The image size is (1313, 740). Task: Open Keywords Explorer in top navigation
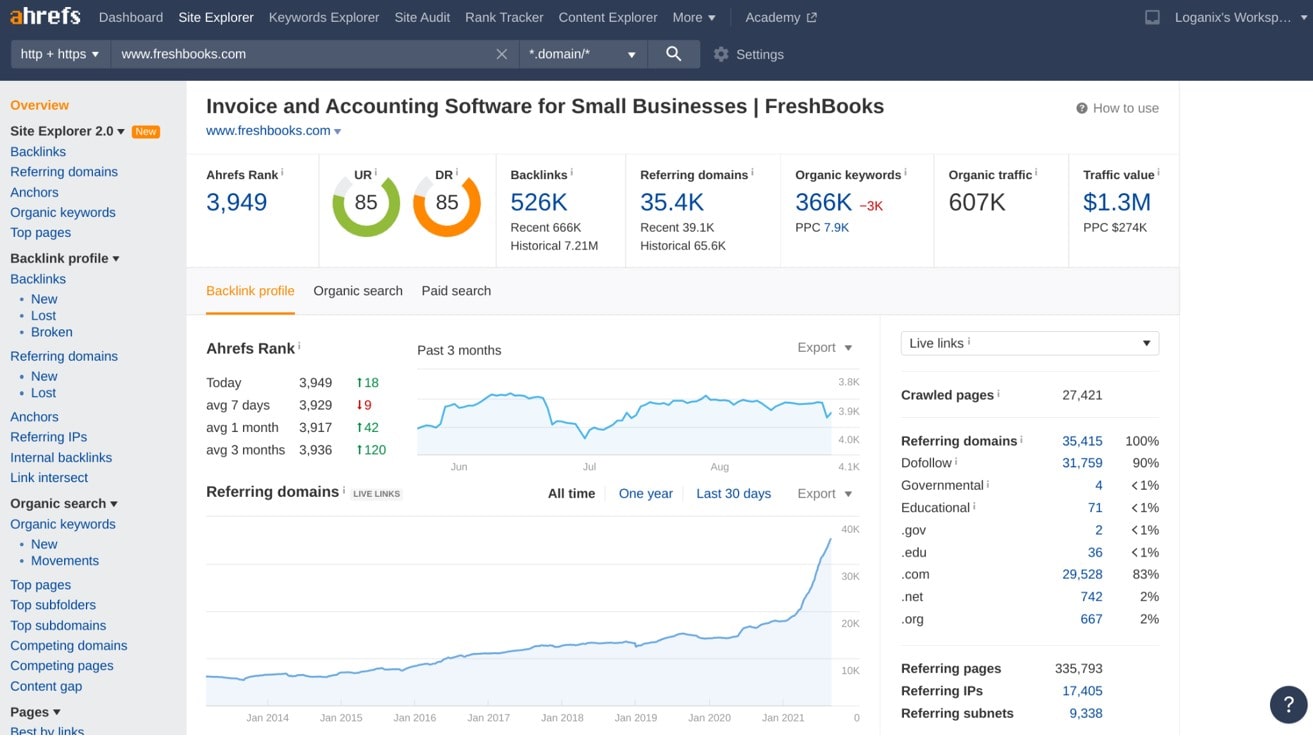coord(324,17)
